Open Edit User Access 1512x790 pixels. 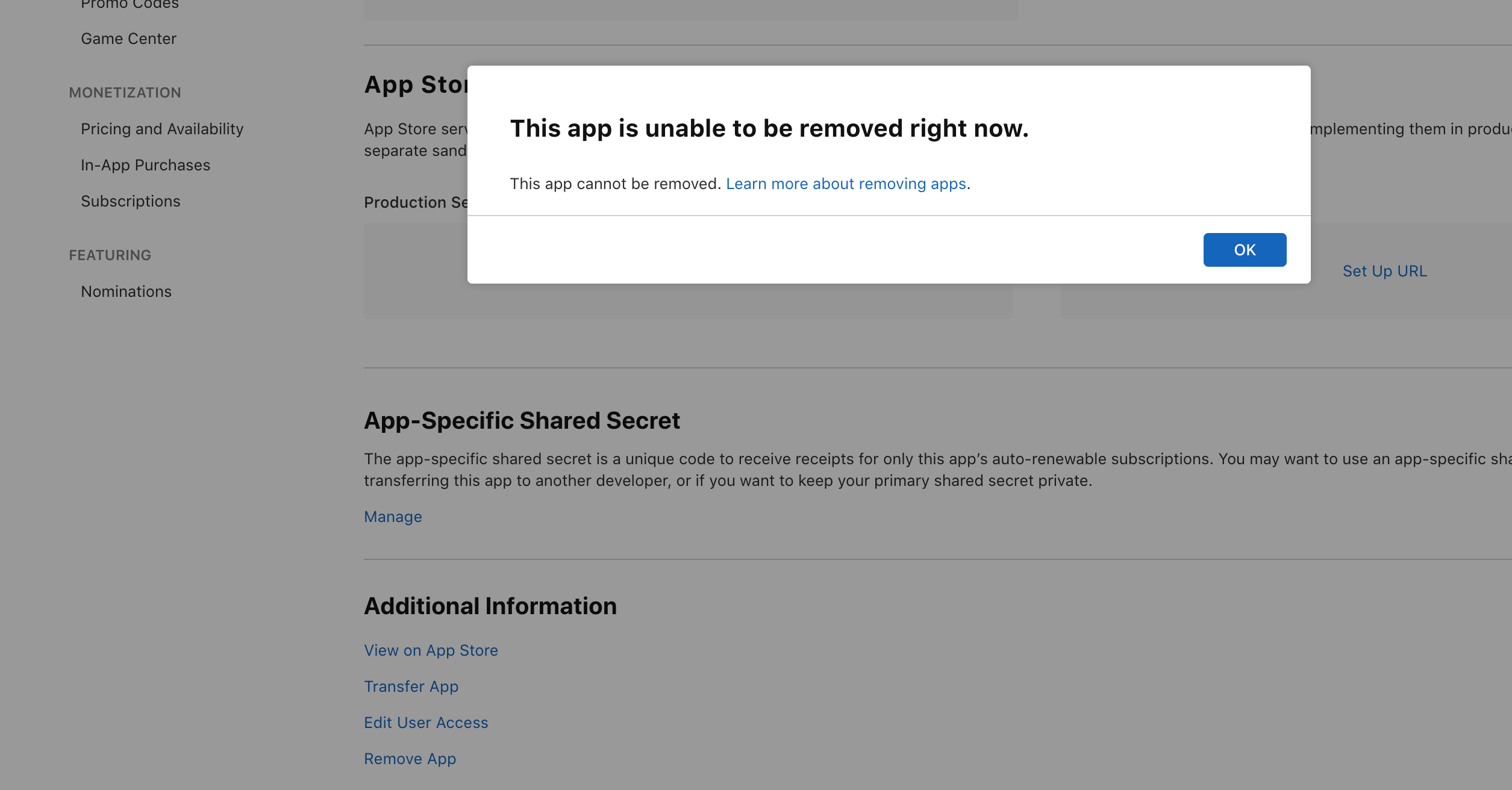(x=426, y=723)
